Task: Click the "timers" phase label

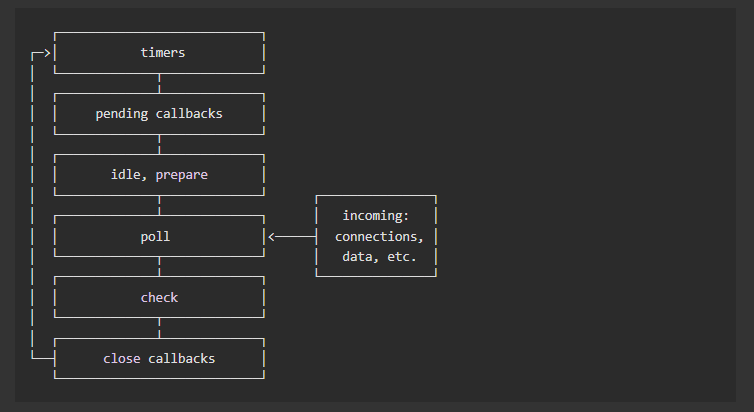Action: [159, 52]
